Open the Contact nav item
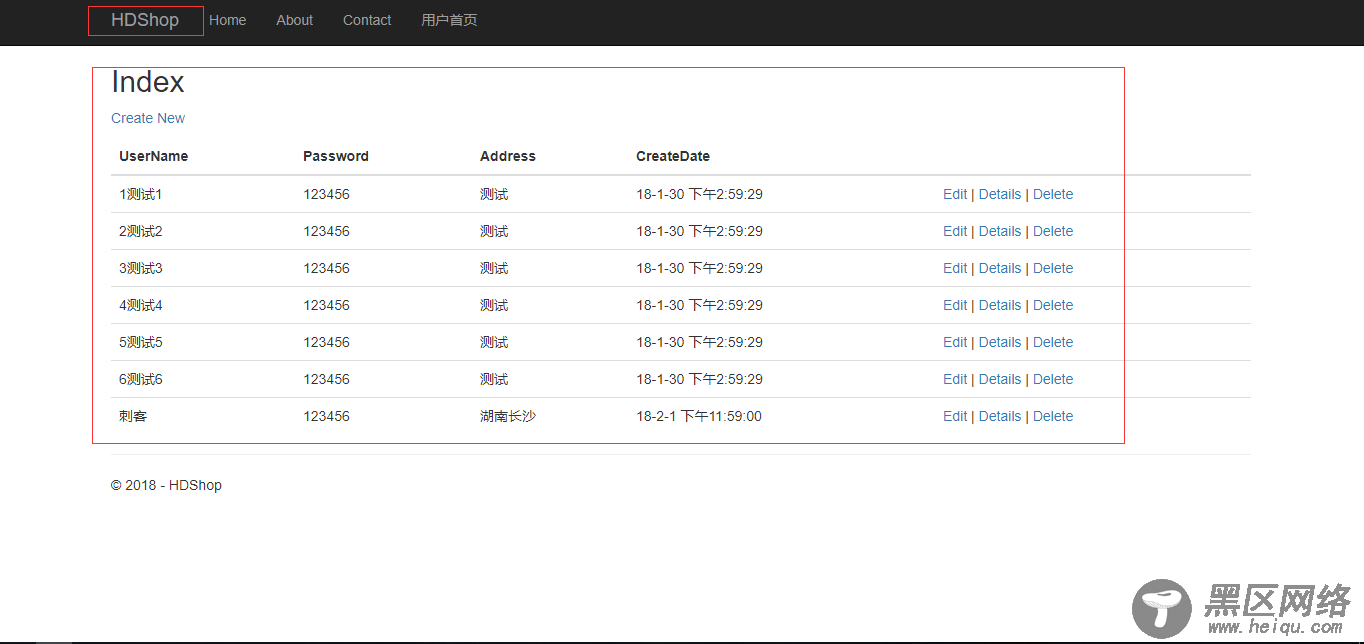 click(x=367, y=20)
